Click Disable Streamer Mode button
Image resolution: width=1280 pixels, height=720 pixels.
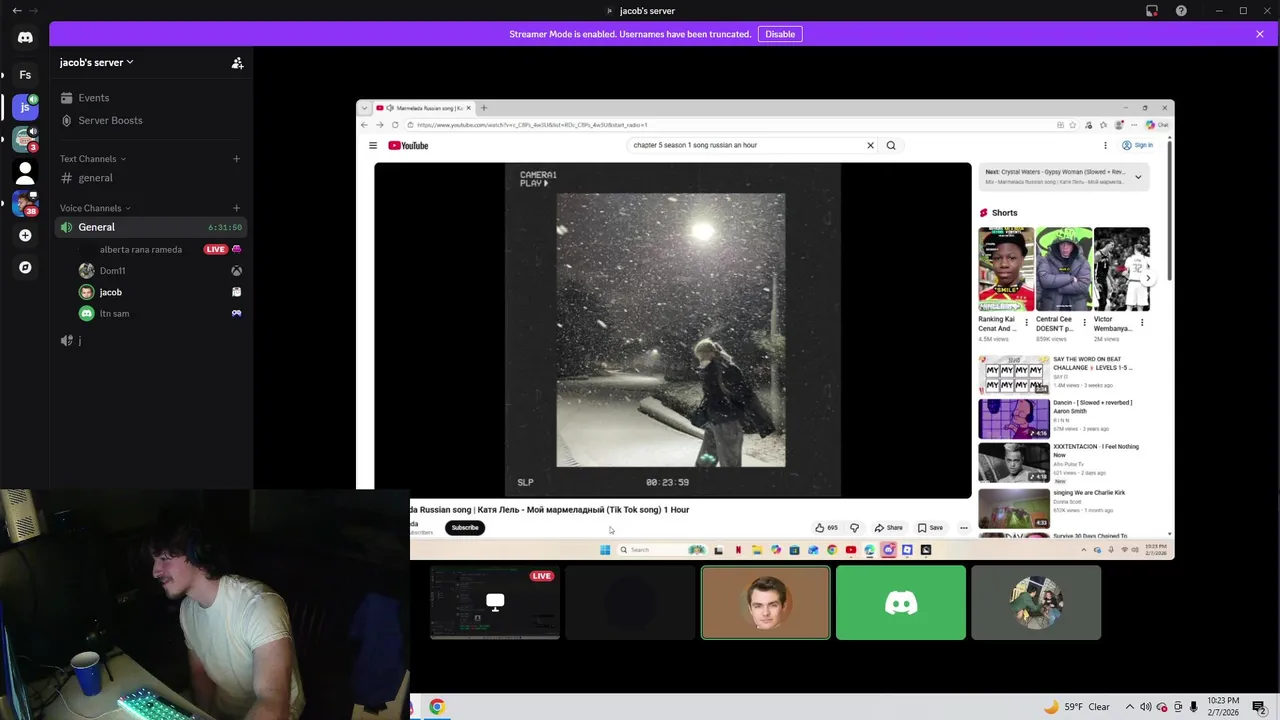pos(780,34)
